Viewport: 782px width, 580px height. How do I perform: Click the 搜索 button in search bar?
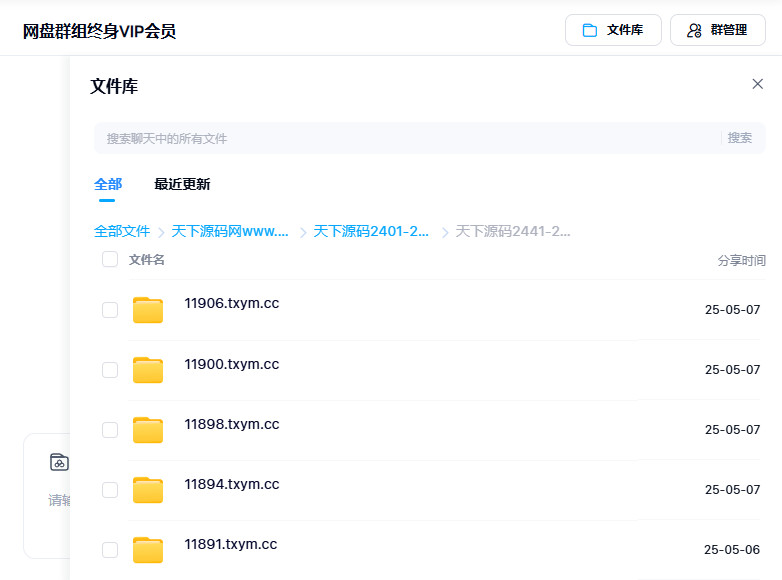point(740,138)
